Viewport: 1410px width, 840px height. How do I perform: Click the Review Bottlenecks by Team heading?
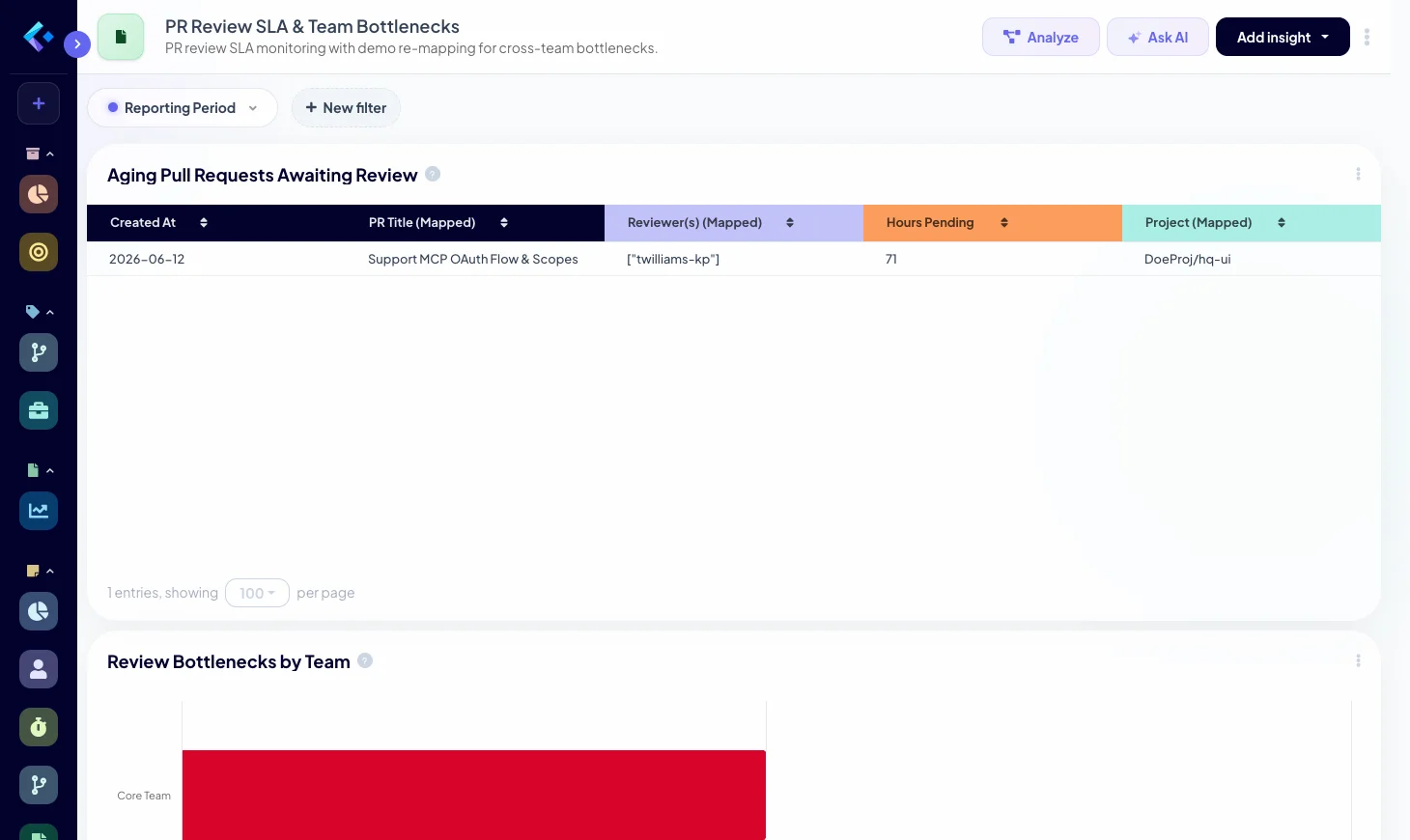coord(228,661)
